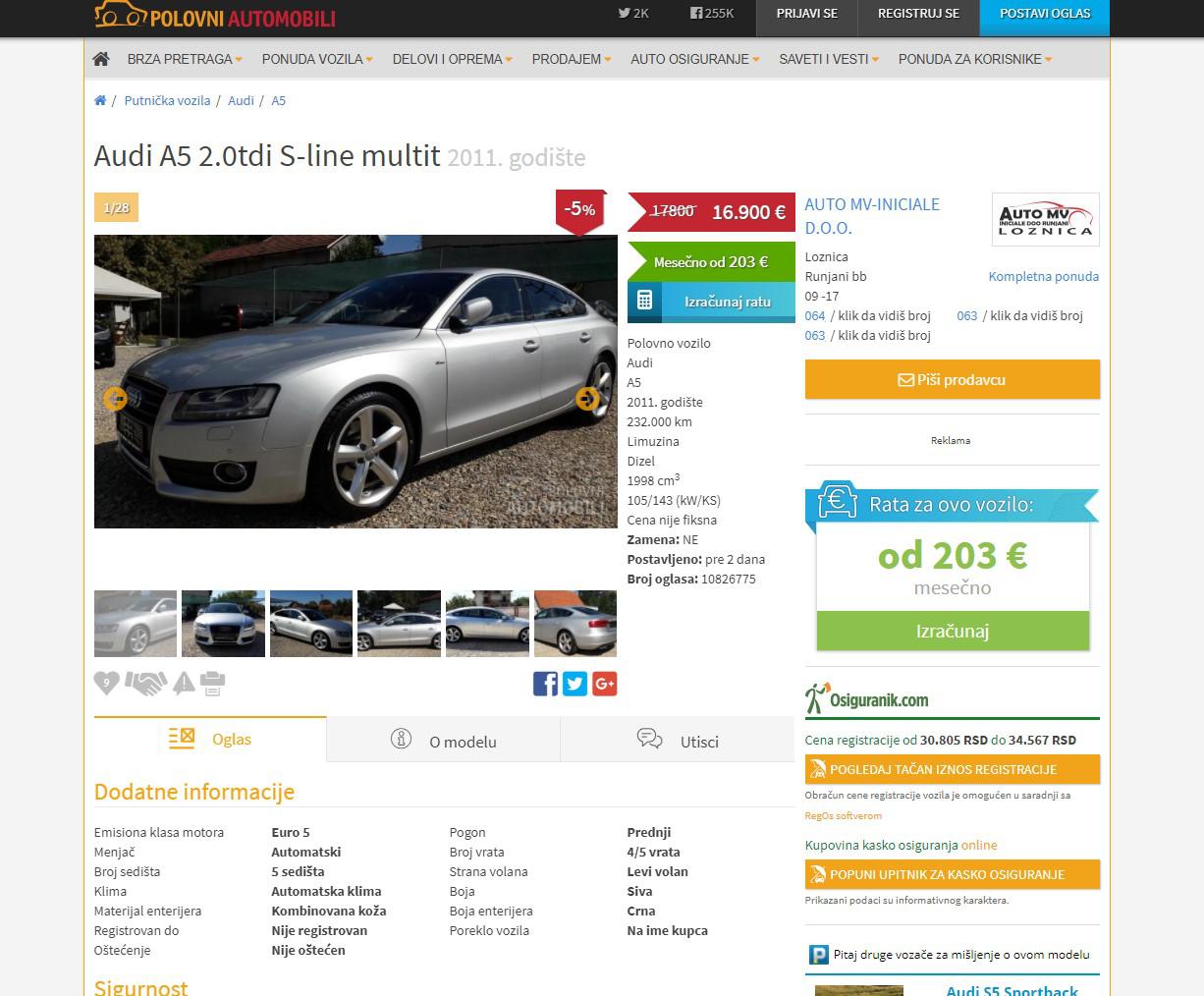Open the Putnička vozila breadcrumb
Screen dimensions: 1204x996
(x=167, y=100)
